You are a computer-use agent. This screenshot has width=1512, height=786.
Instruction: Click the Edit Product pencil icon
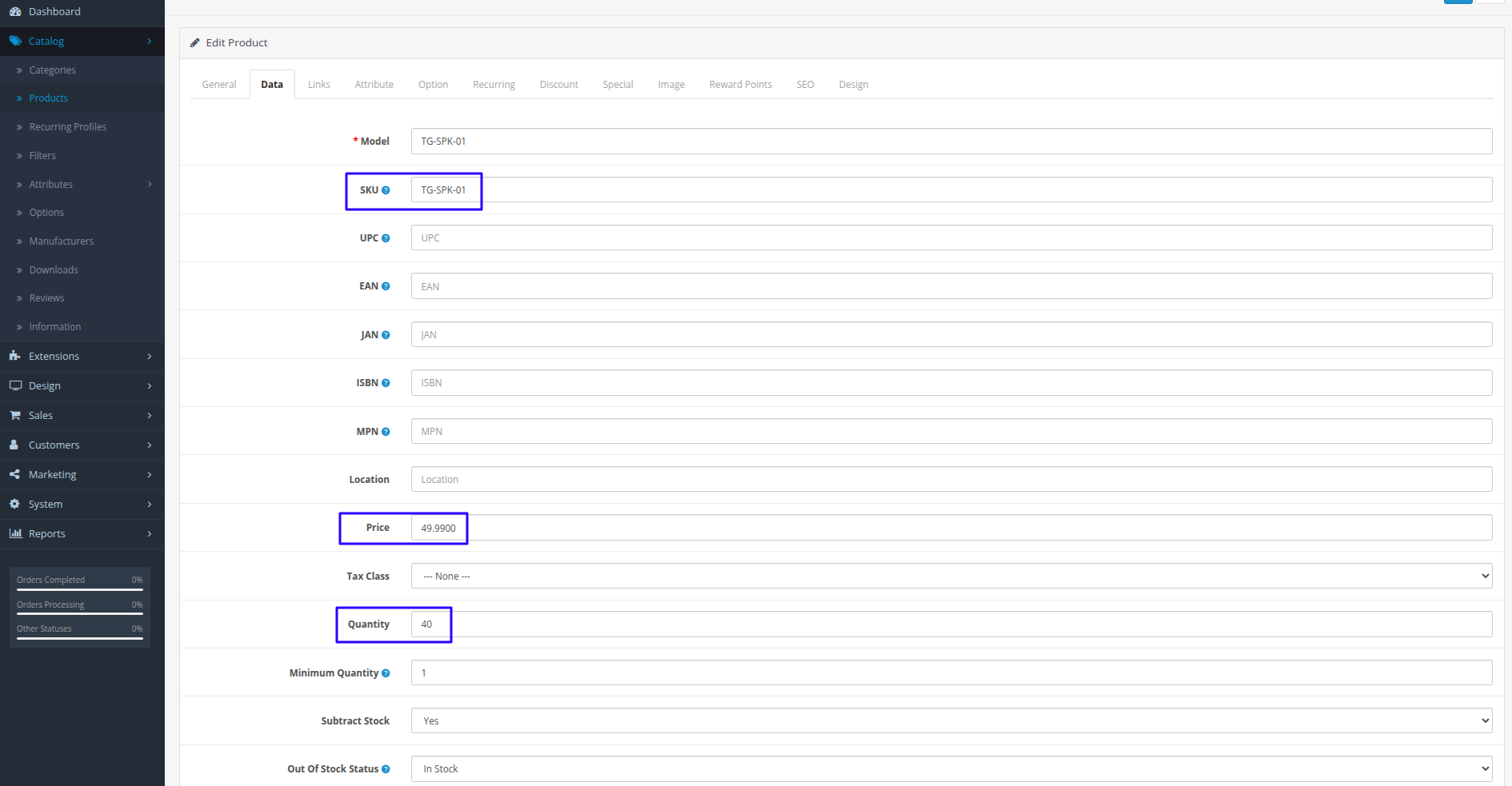tap(194, 43)
